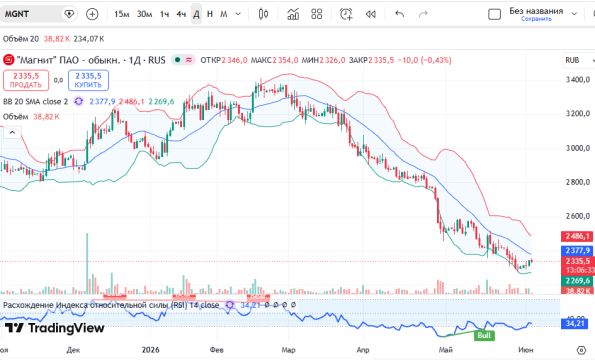Click the purple refresh icon beside RSI label
Screen dimensions: 595x360
coord(230,305)
